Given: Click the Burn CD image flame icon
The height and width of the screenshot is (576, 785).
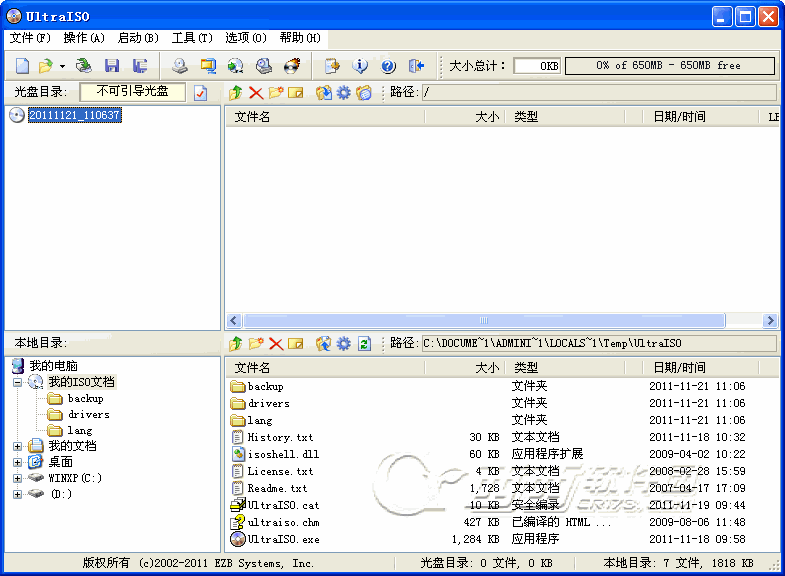Looking at the screenshot, I should [292, 66].
